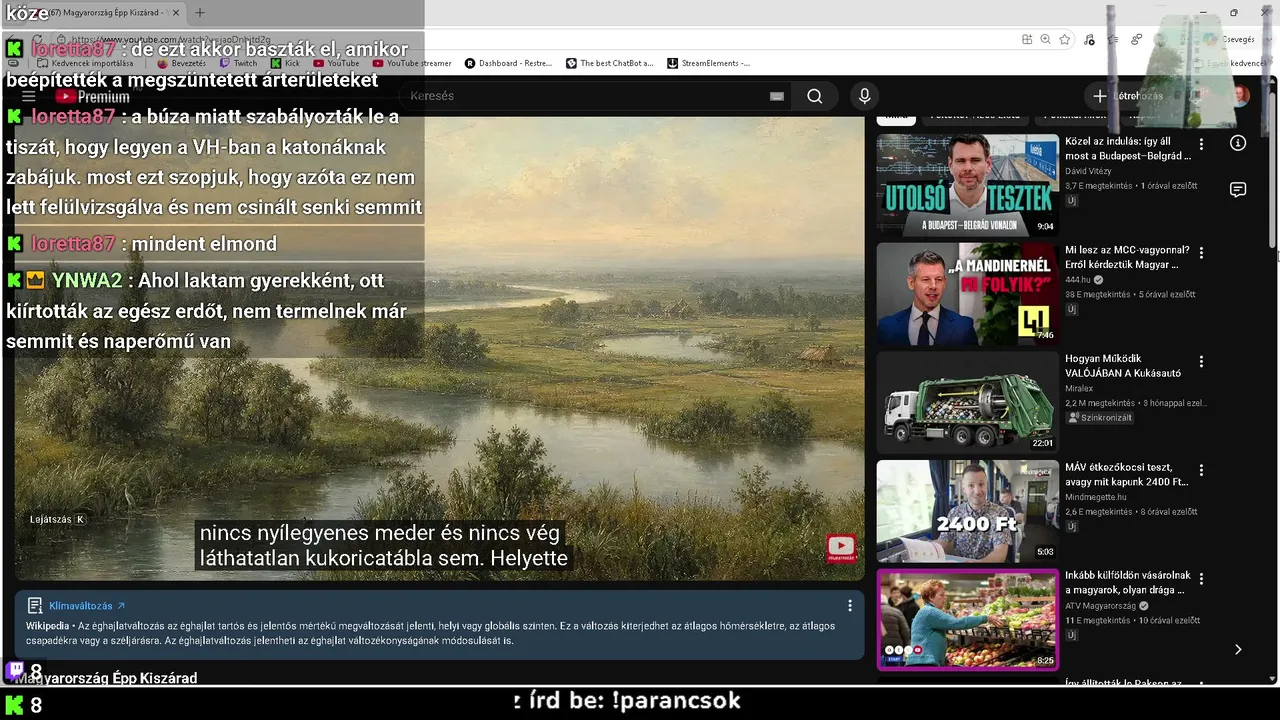Bookmark this page with the star icon
This screenshot has width=1280, height=720.
pyautogui.click(x=1065, y=39)
